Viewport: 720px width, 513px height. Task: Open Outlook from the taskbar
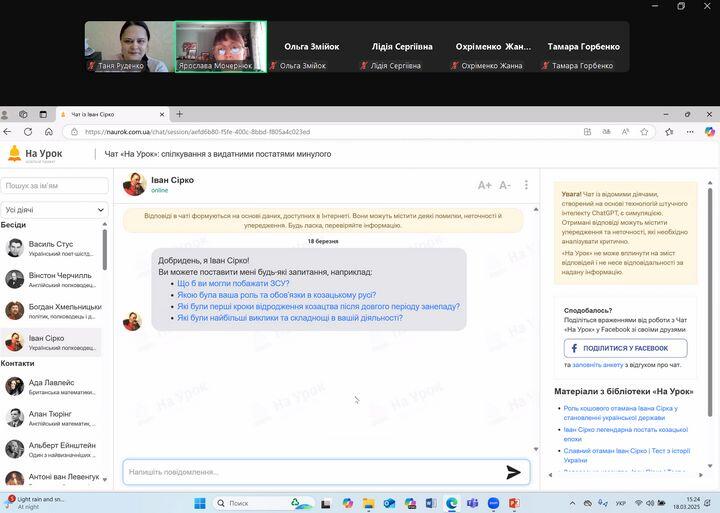[389, 503]
